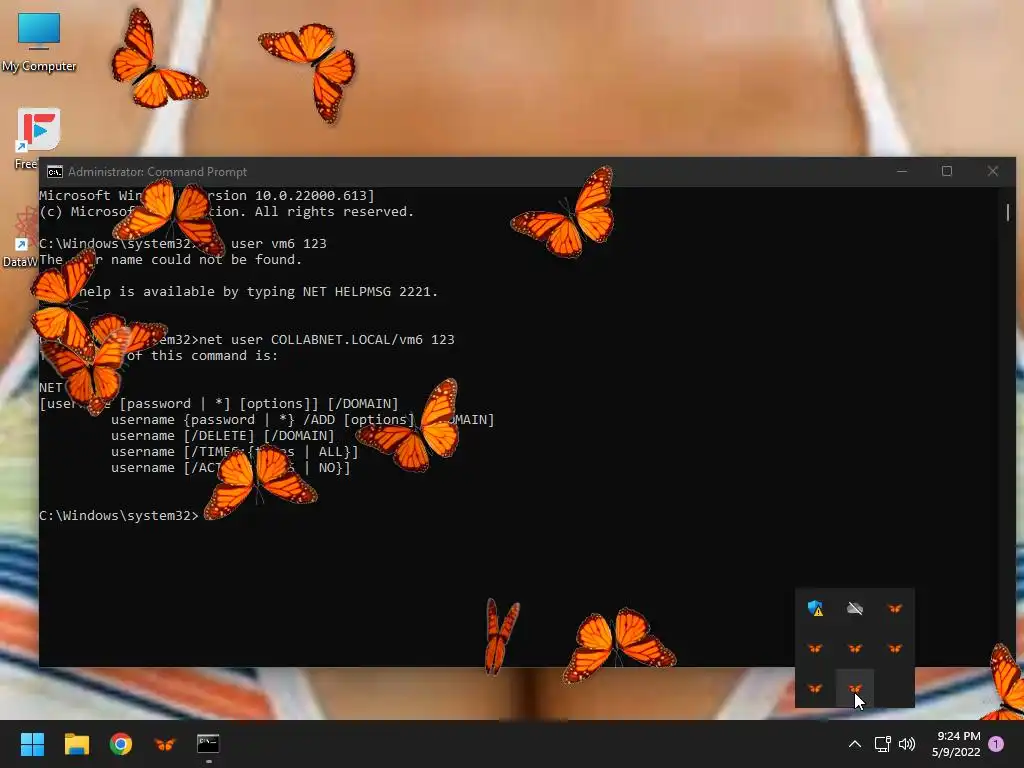Click the 'NET HELPMSG 2221' text line
Image resolution: width=1024 pixels, height=768 pixels.
point(238,292)
